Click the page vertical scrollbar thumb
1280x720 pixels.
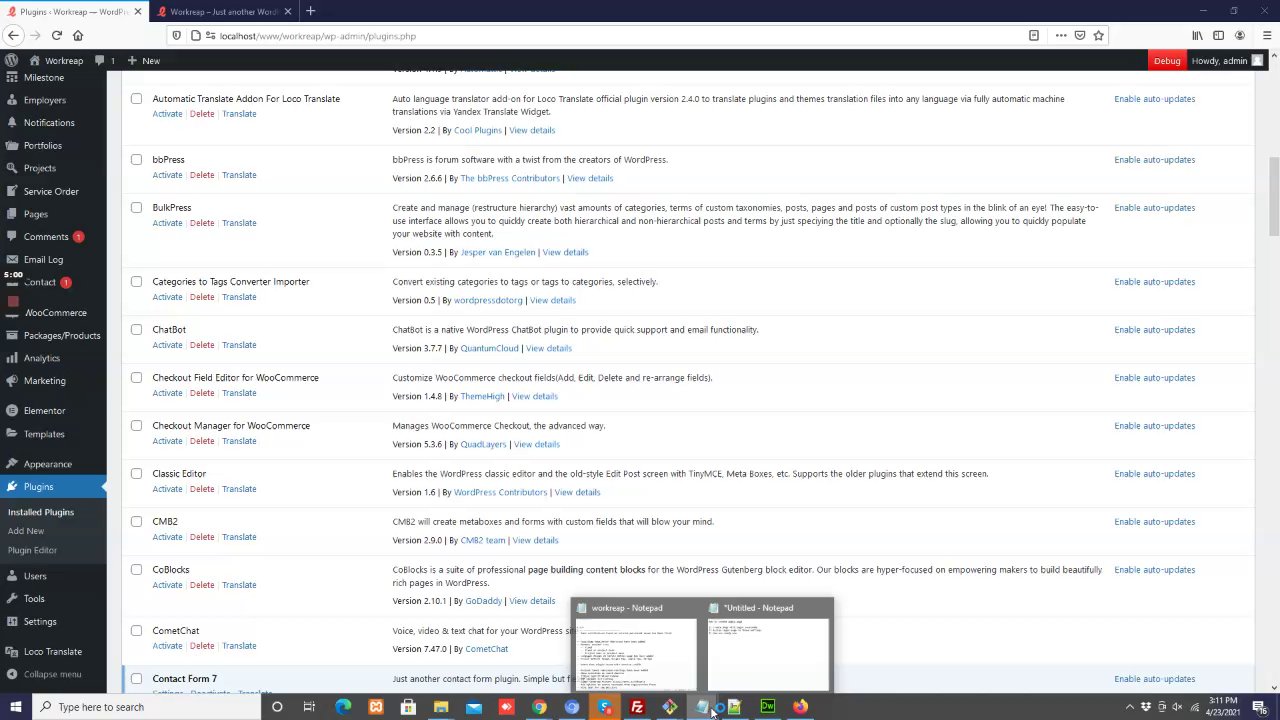coord(1273,197)
